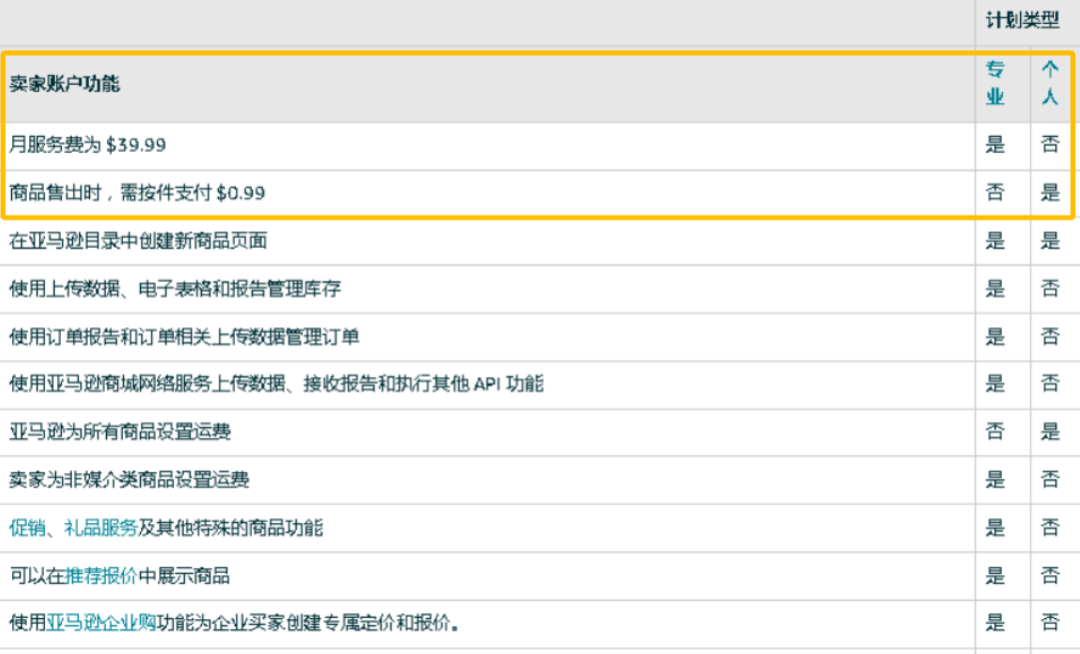1080x654 pixels.
Task: Click 个人 column 是 in 按件支付 $0.99 row
Action: click(1050, 192)
